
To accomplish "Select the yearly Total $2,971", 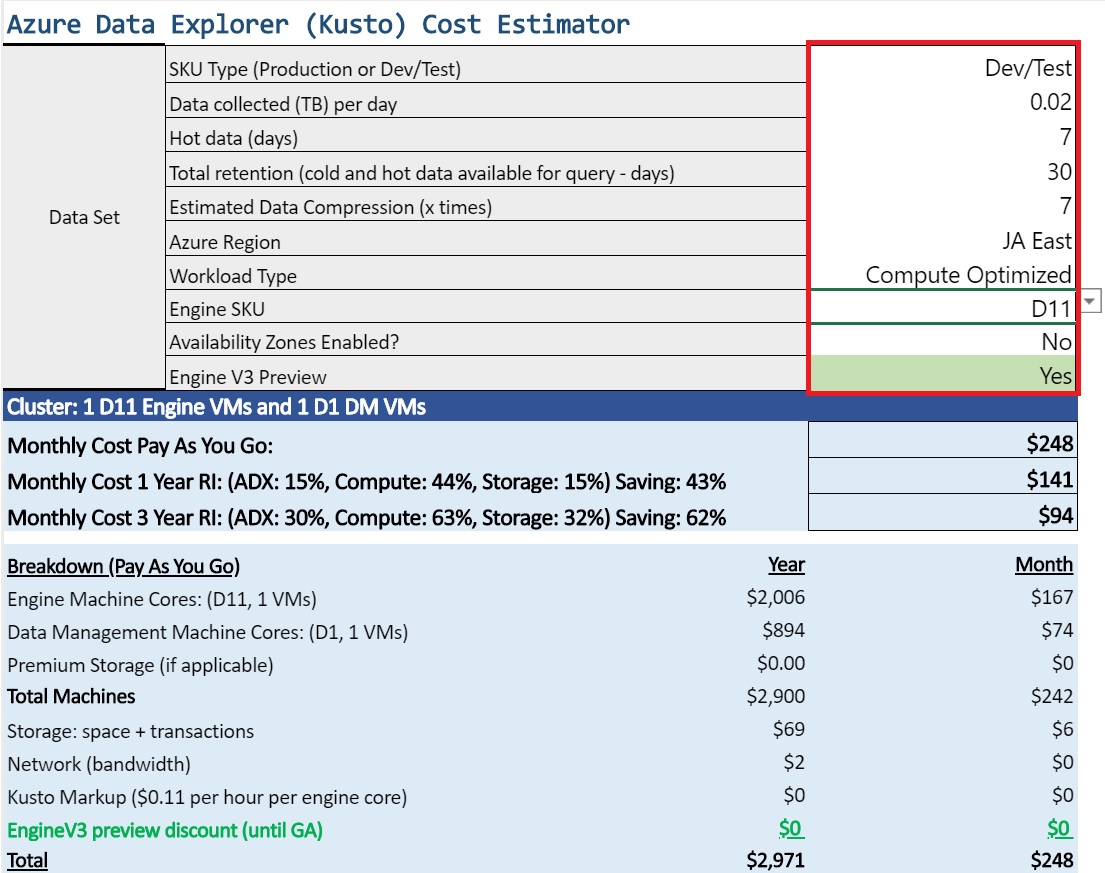I will coord(775,860).
